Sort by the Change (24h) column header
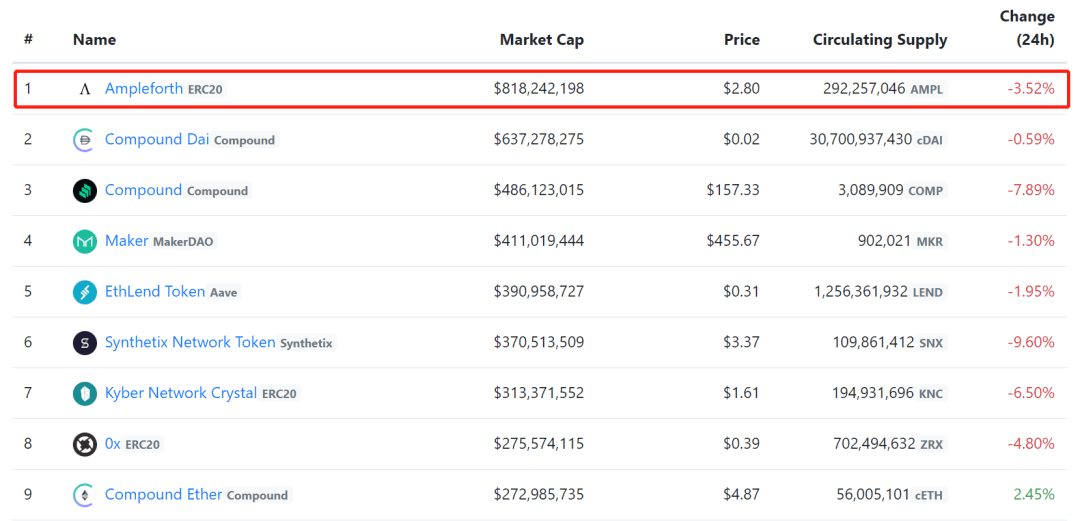Screen dimensions: 1080x521 click(x=1027, y=28)
